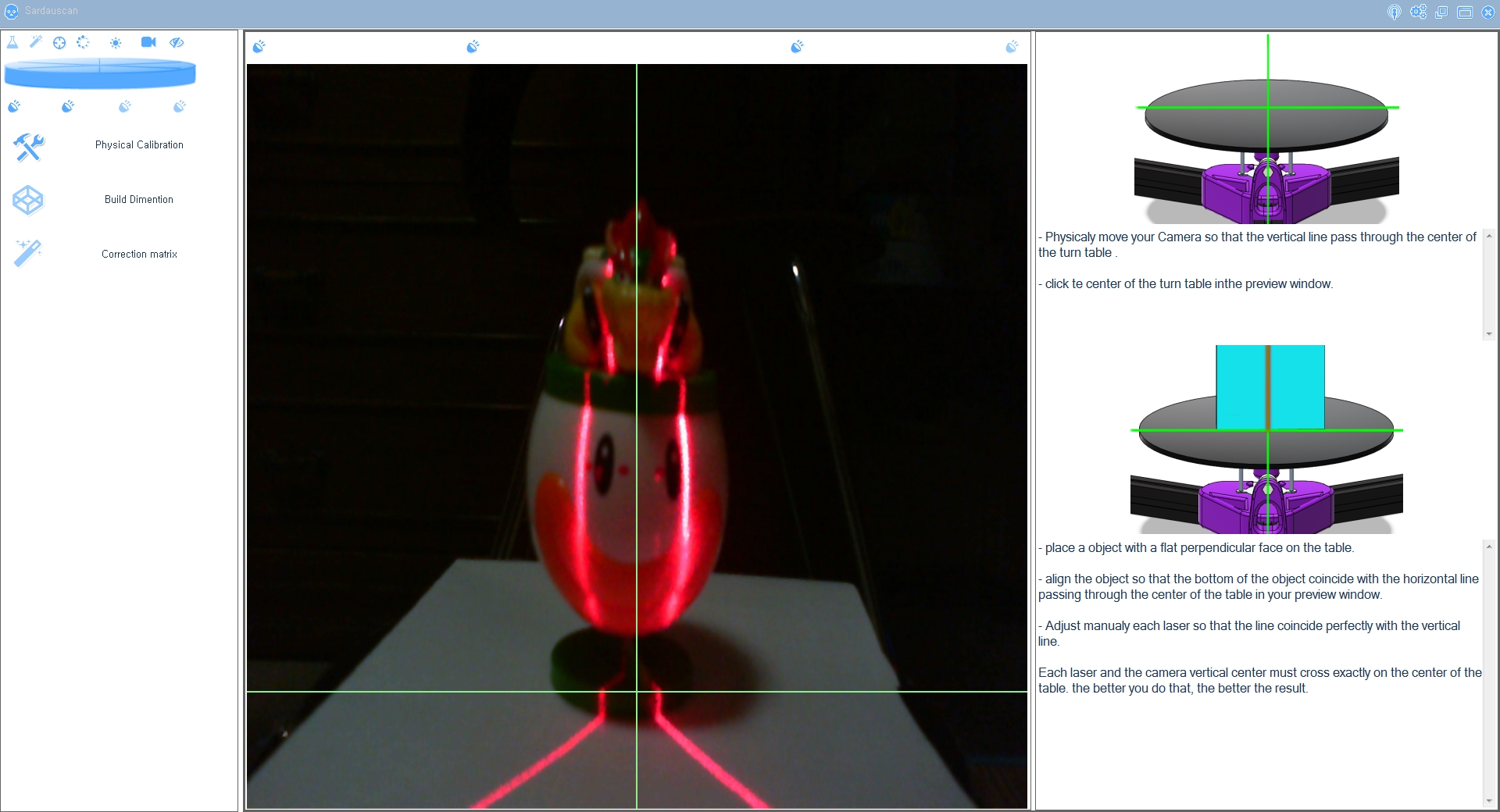The width and height of the screenshot is (1500, 812).
Task: Select the magic wand tool in the toolbar
Action: coord(36,42)
